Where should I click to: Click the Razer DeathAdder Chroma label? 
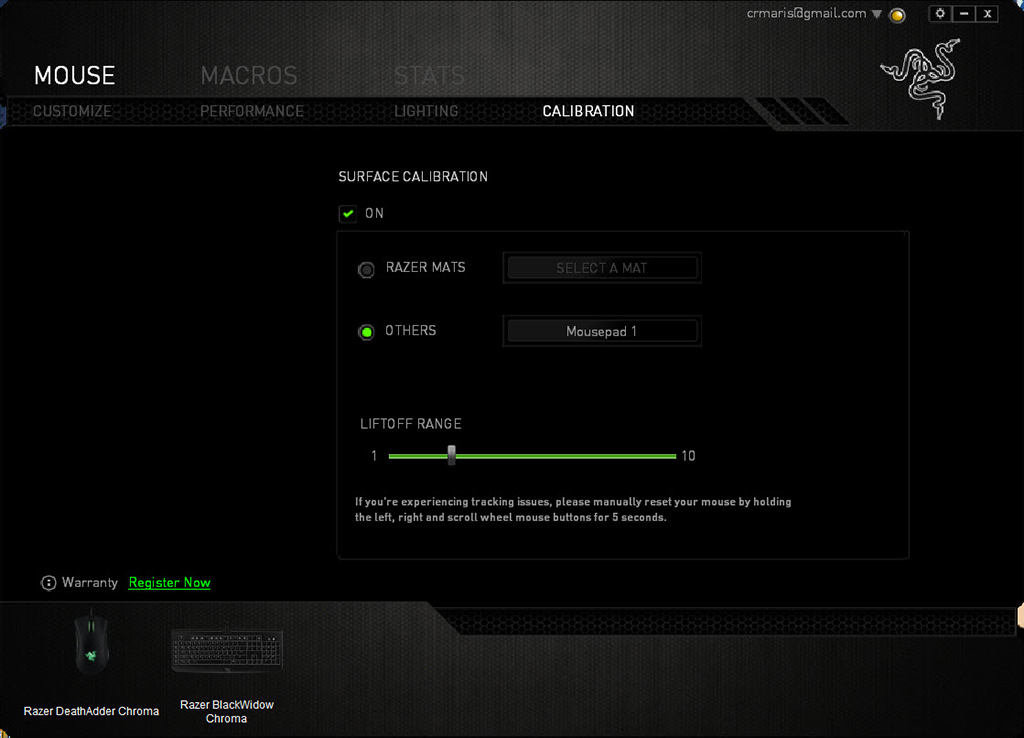pyautogui.click(x=91, y=711)
